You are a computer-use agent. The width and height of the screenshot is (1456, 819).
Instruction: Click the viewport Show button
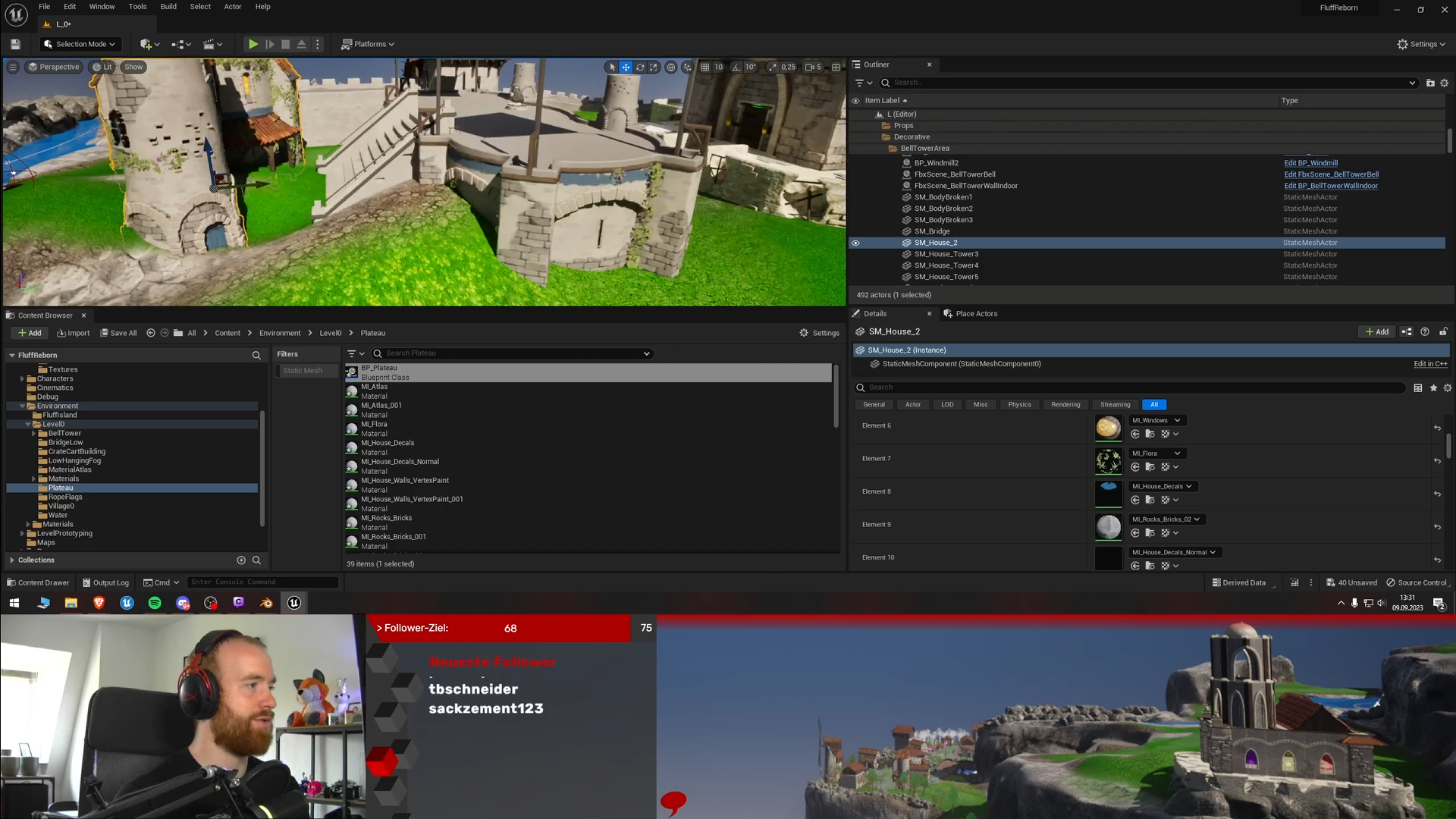point(133,67)
